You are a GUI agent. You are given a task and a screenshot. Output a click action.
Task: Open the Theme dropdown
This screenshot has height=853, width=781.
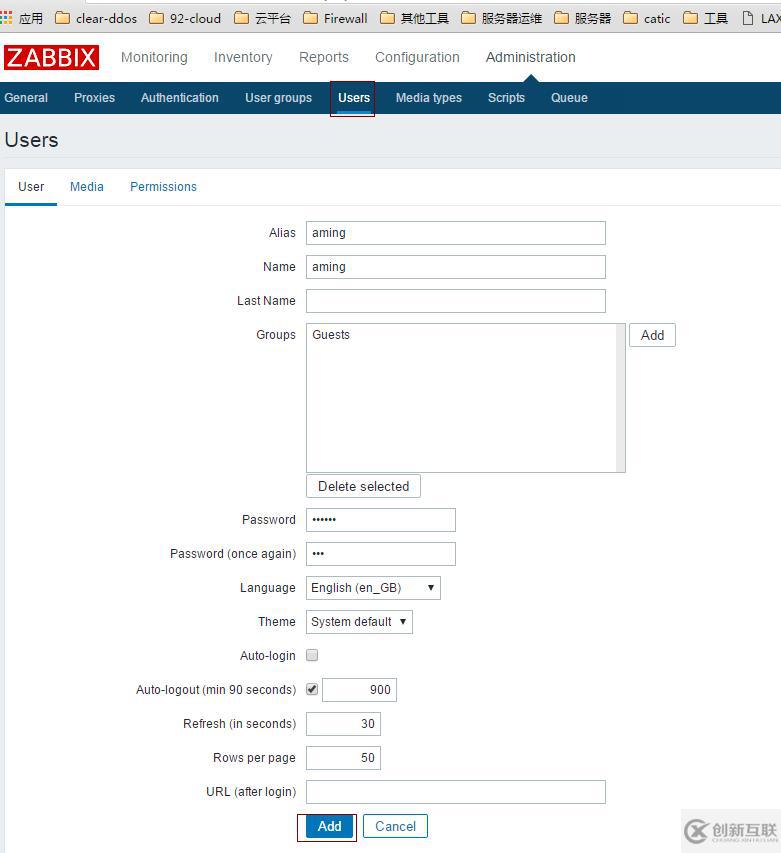coord(359,622)
